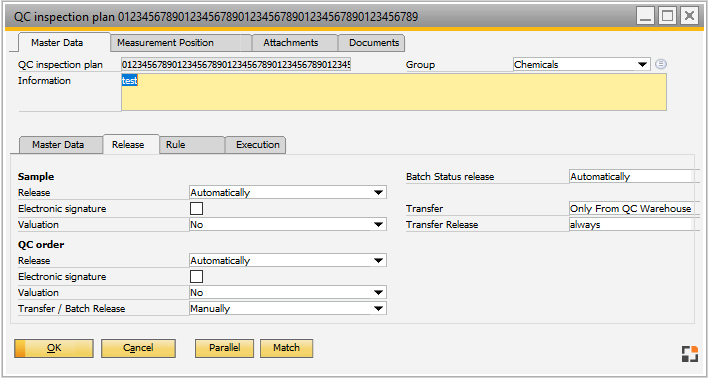The image size is (710, 381).
Task: Open the QC order Release dropdown
Action: 288,260
